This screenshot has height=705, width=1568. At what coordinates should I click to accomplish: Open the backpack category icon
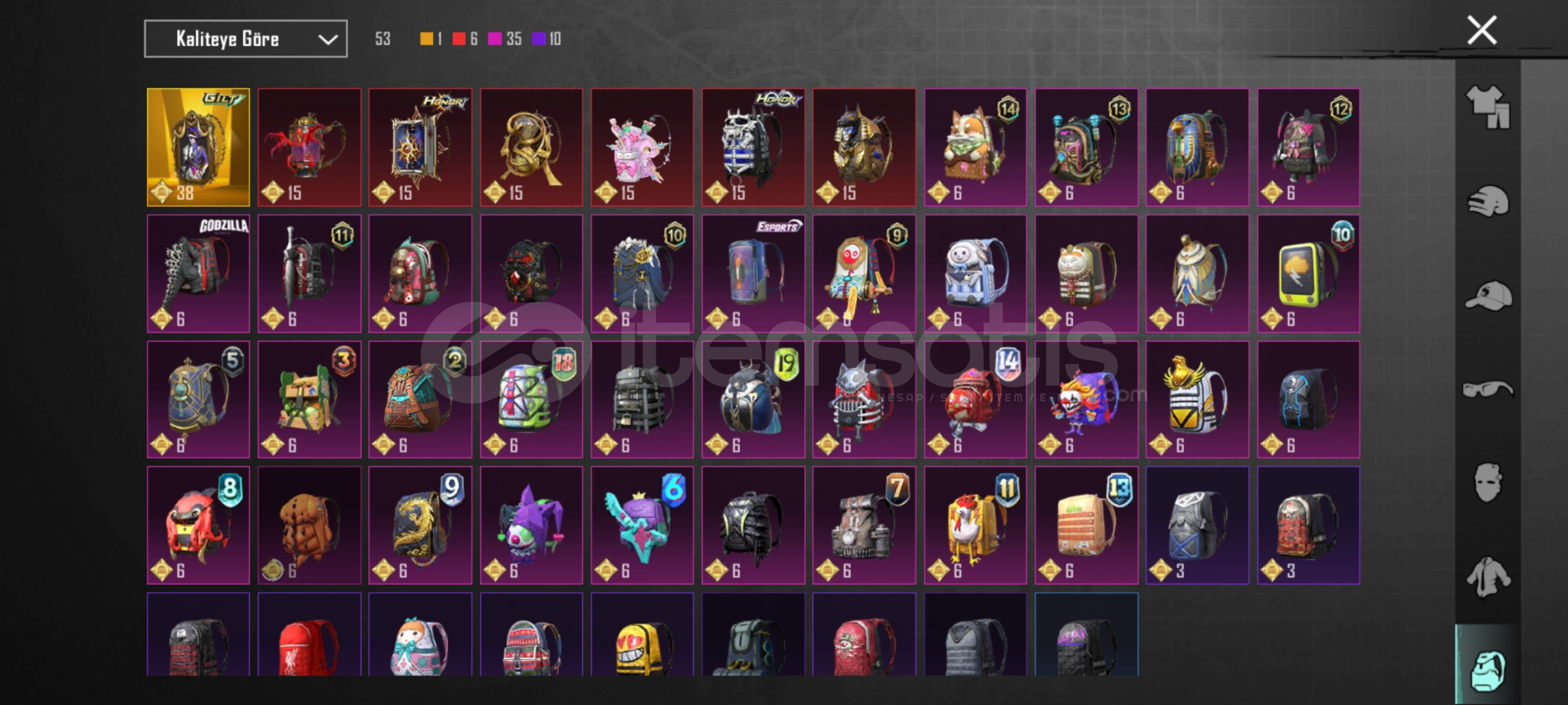pos(1488,670)
